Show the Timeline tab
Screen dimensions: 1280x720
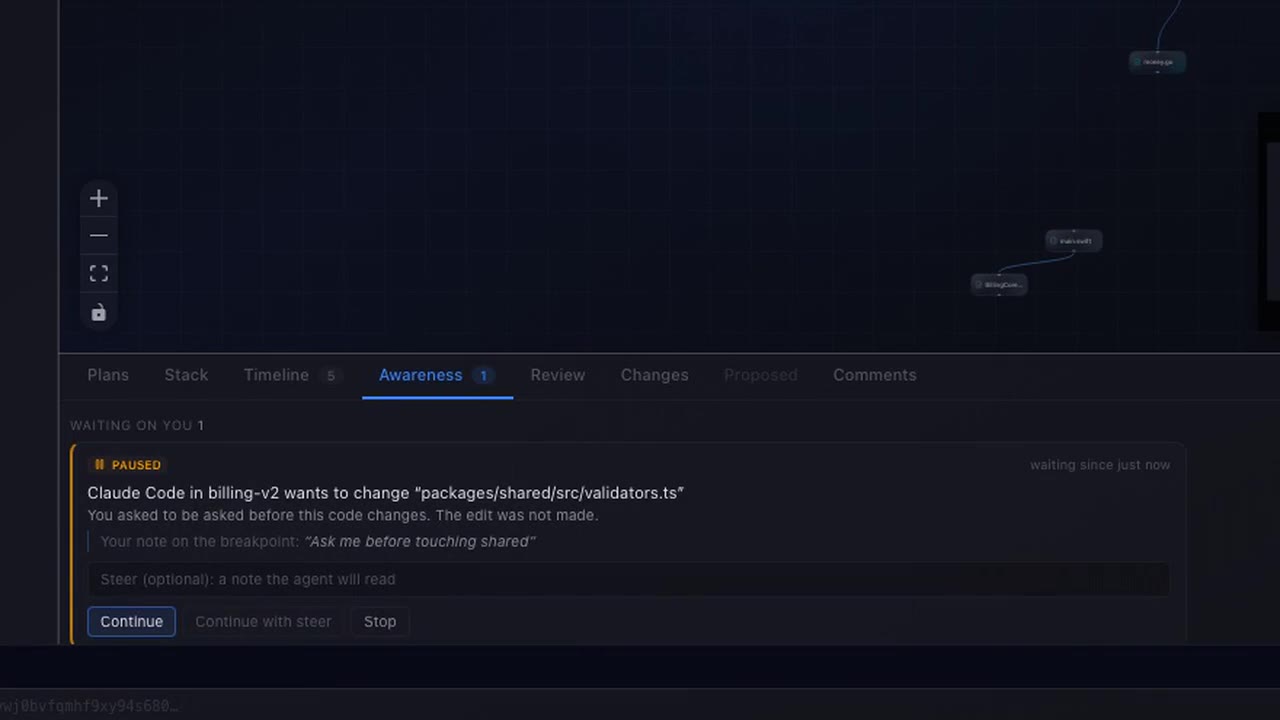click(292, 375)
